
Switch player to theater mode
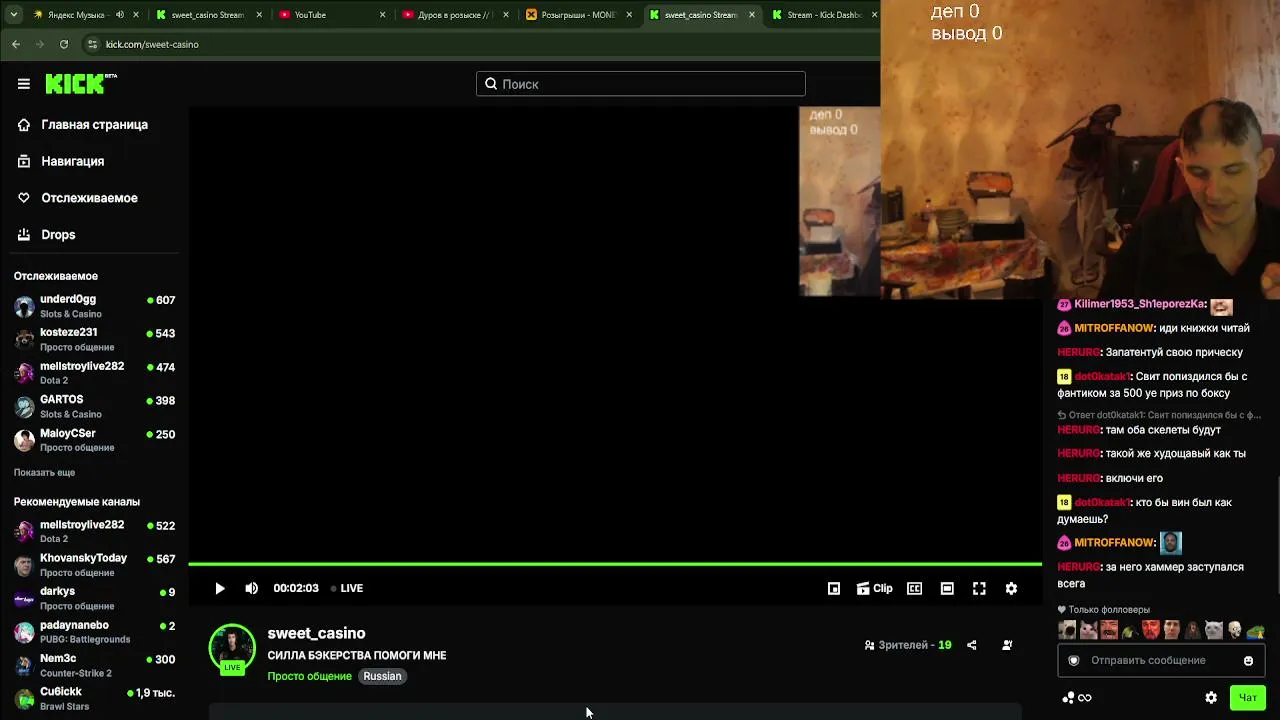coord(947,589)
